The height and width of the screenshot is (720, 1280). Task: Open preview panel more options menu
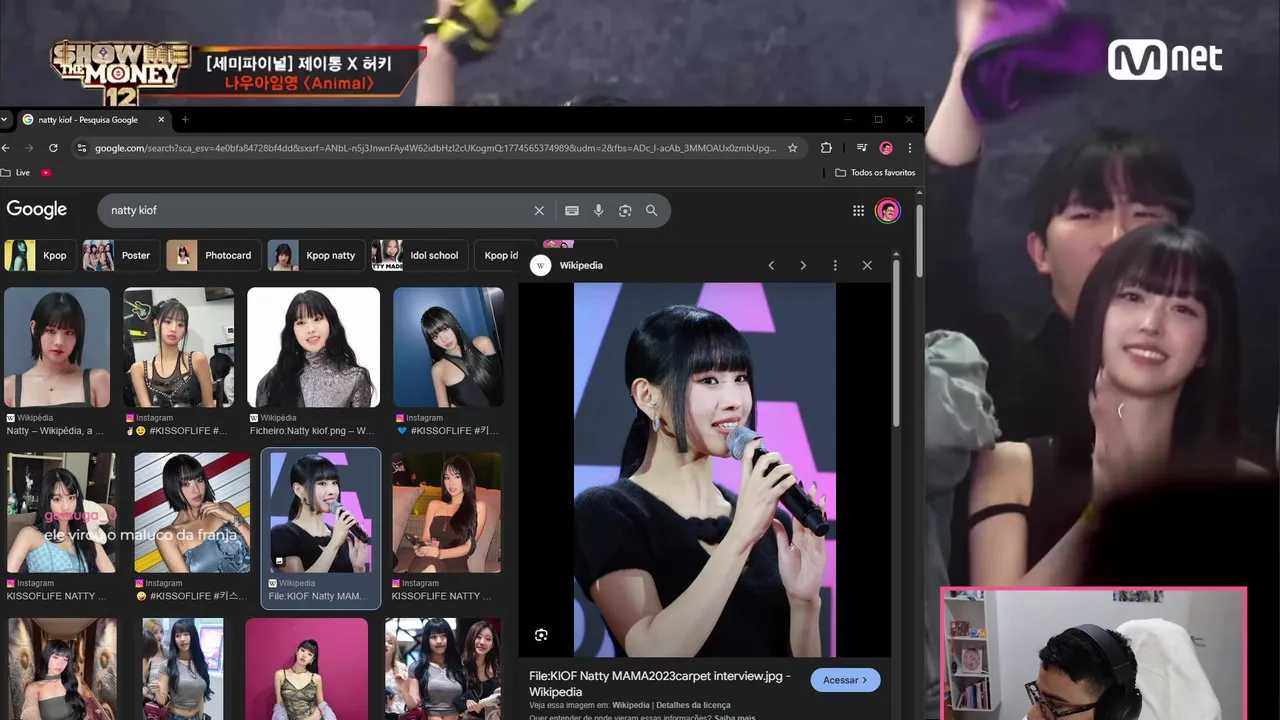[835, 265]
